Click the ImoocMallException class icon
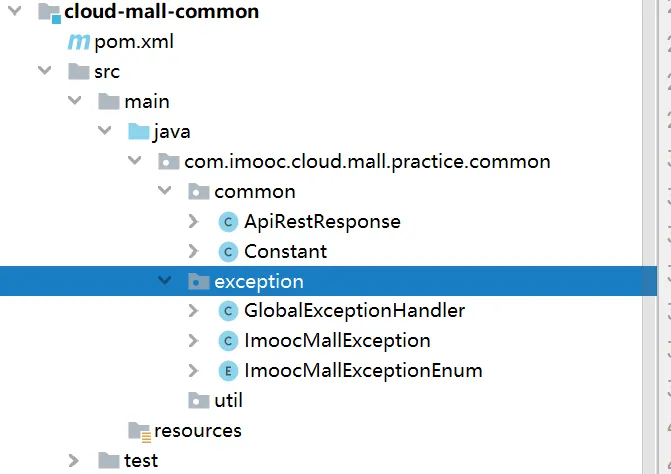 [x=228, y=341]
